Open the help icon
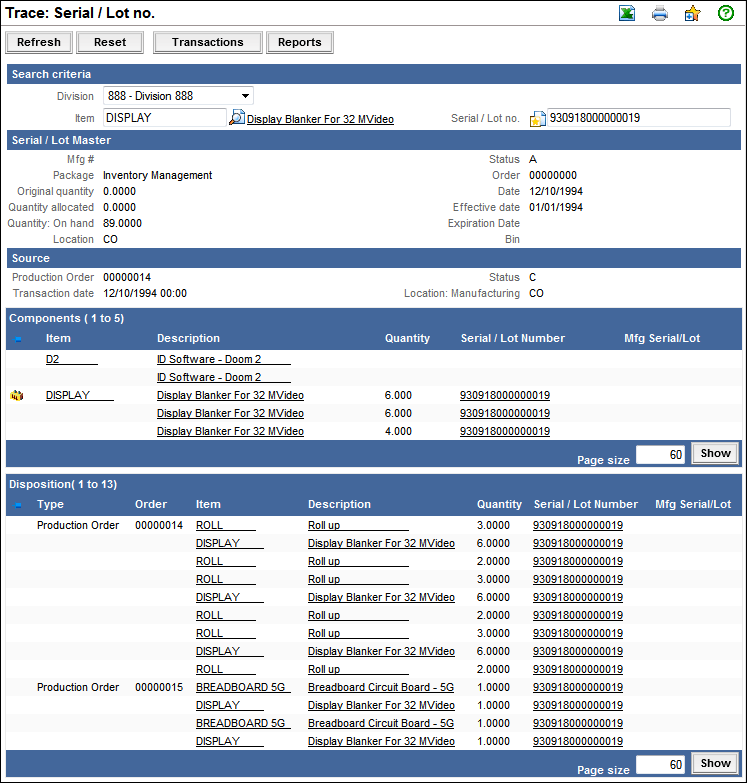The height and width of the screenshot is (783, 747). [x=726, y=14]
